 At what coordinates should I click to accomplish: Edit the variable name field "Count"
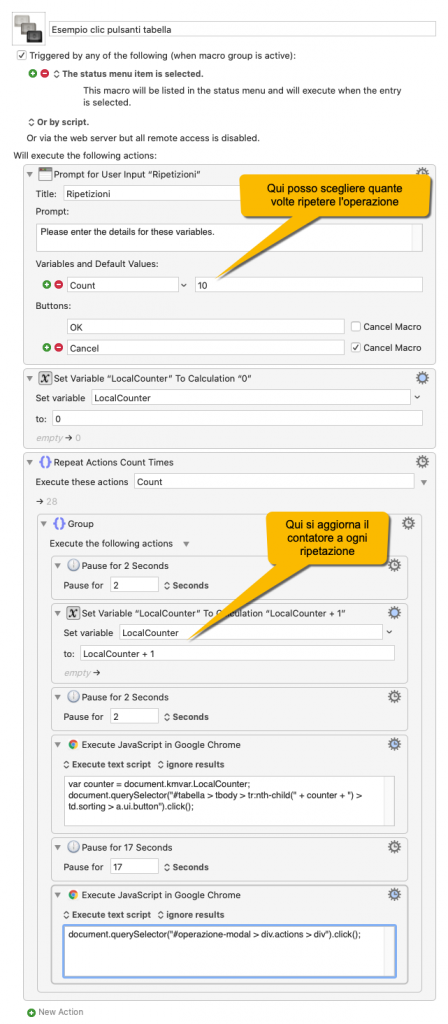(x=122, y=285)
